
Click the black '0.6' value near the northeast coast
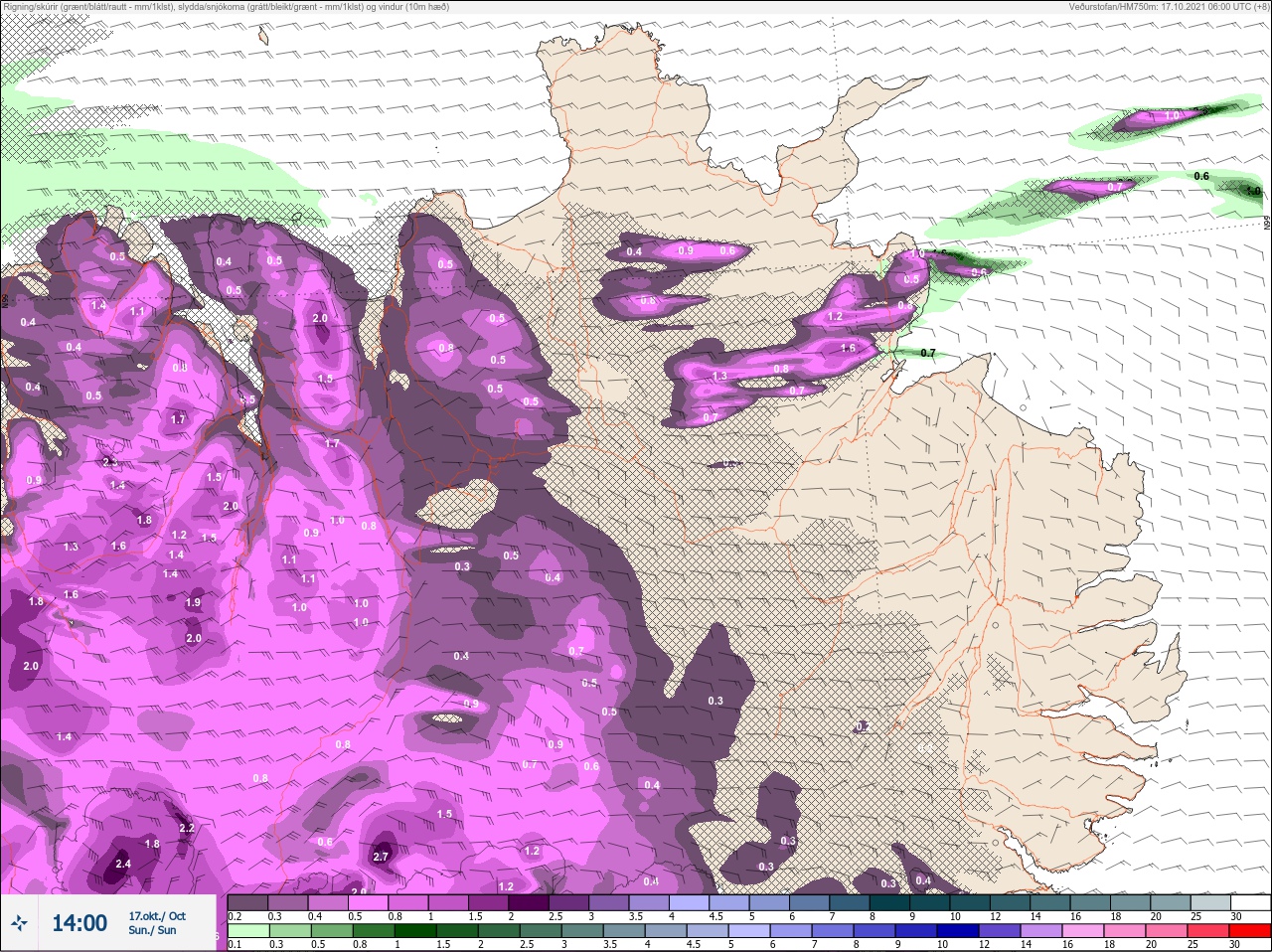pyautogui.click(x=1201, y=176)
